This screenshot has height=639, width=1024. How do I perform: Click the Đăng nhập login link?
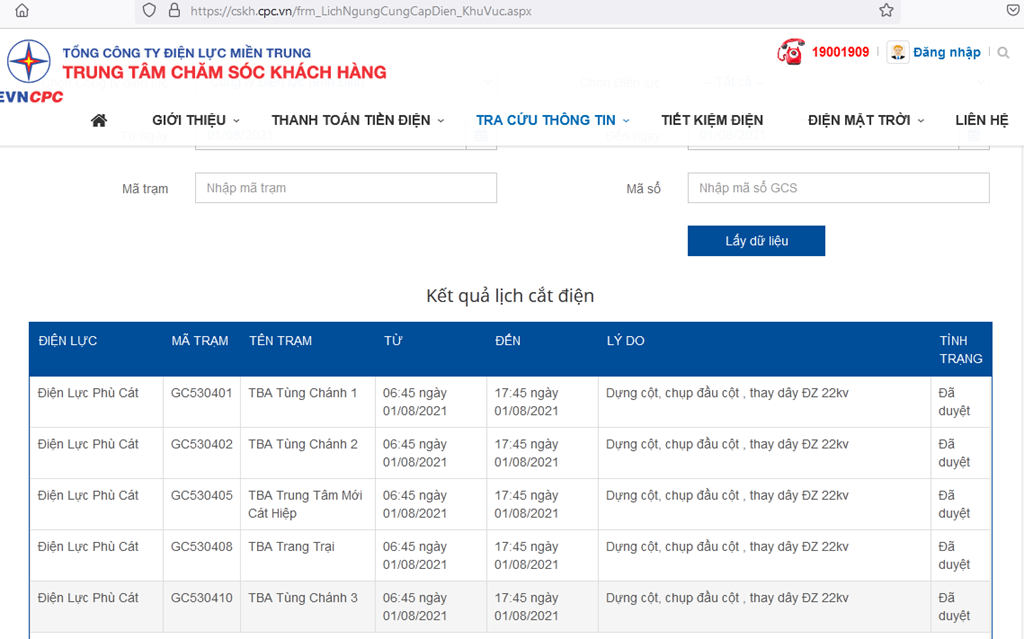click(946, 52)
